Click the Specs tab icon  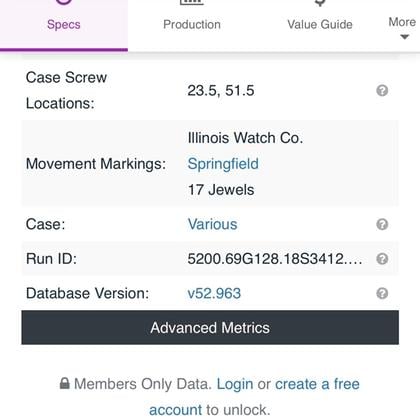[64, 2]
